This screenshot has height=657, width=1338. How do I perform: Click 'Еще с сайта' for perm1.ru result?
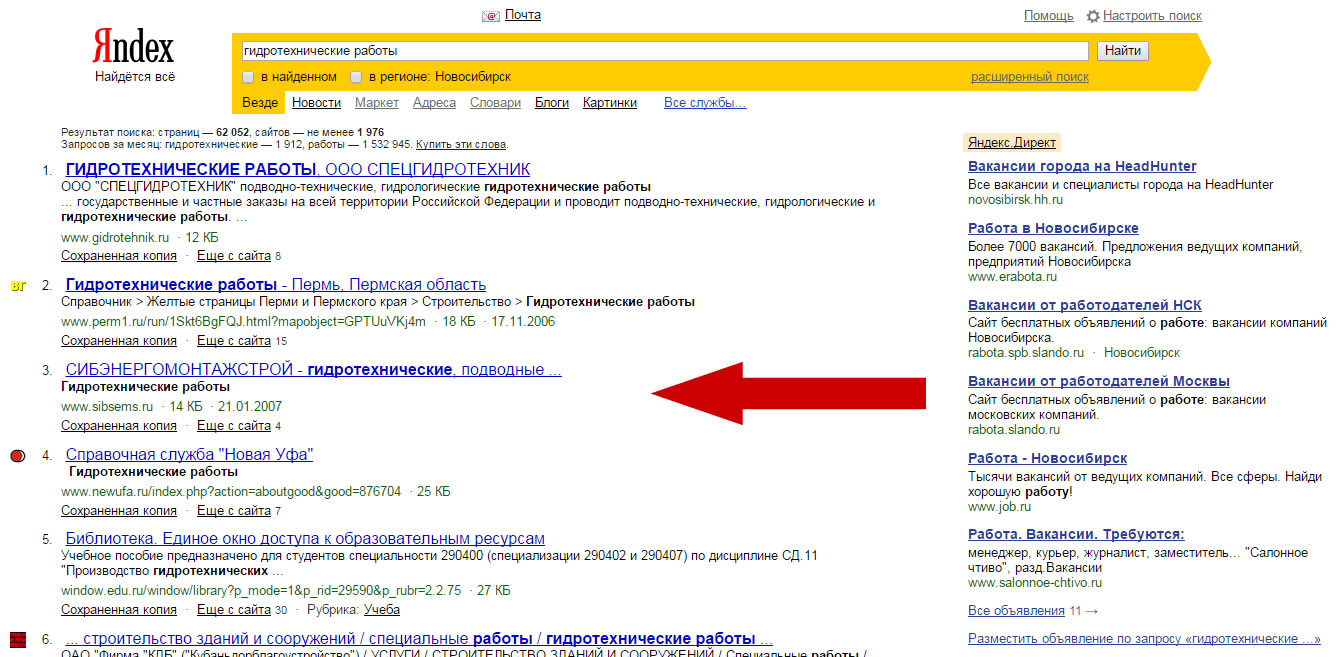pyautogui.click(x=234, y=341)
